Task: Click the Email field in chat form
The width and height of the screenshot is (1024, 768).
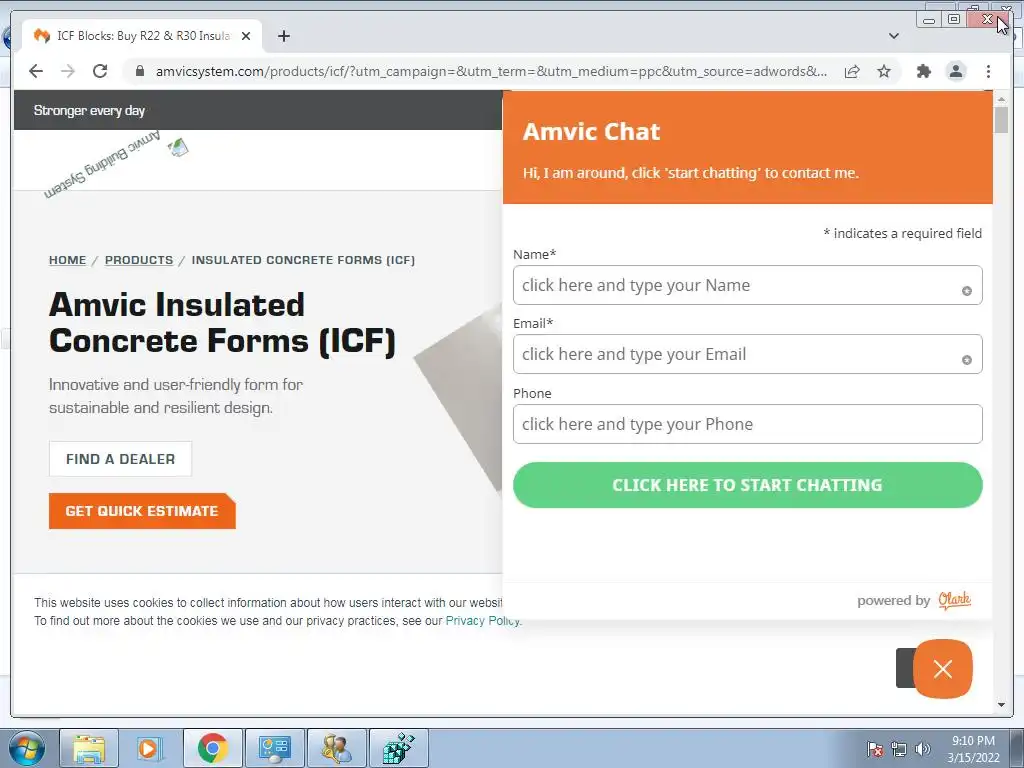Action: pos(748,354)
